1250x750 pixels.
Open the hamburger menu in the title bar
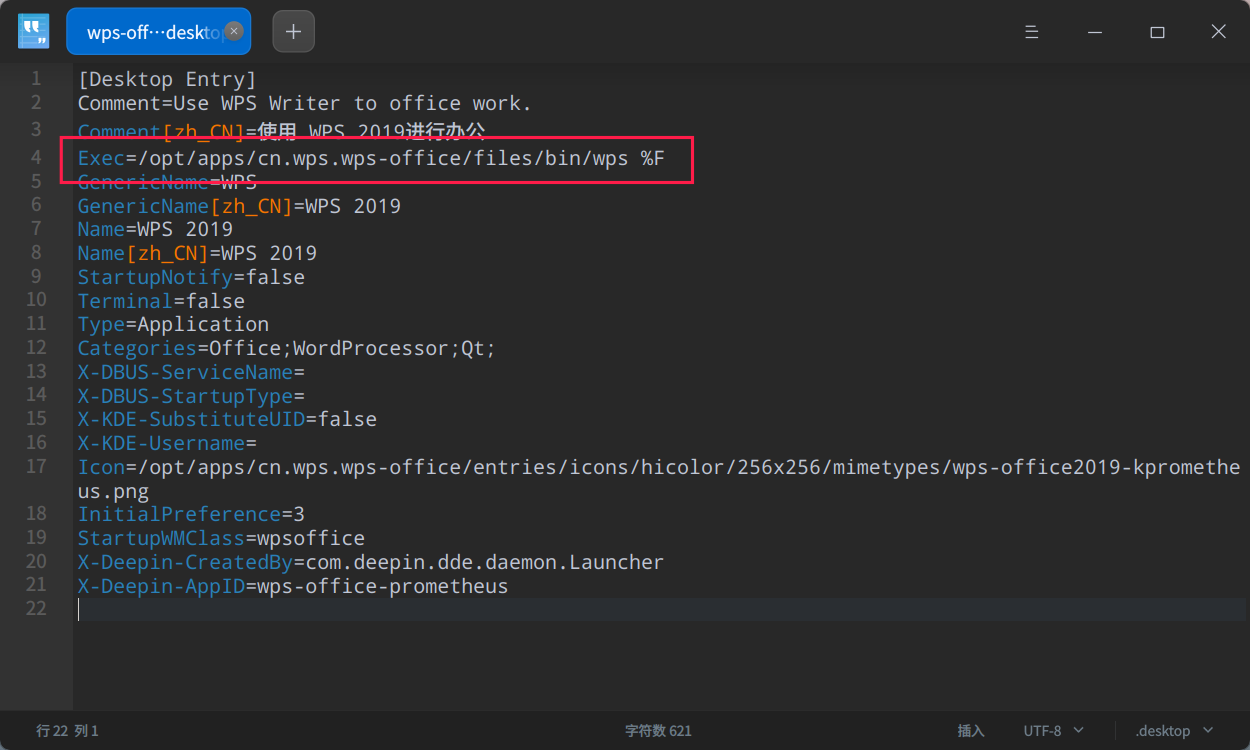pyautogui.click(x=1031, y=31)
